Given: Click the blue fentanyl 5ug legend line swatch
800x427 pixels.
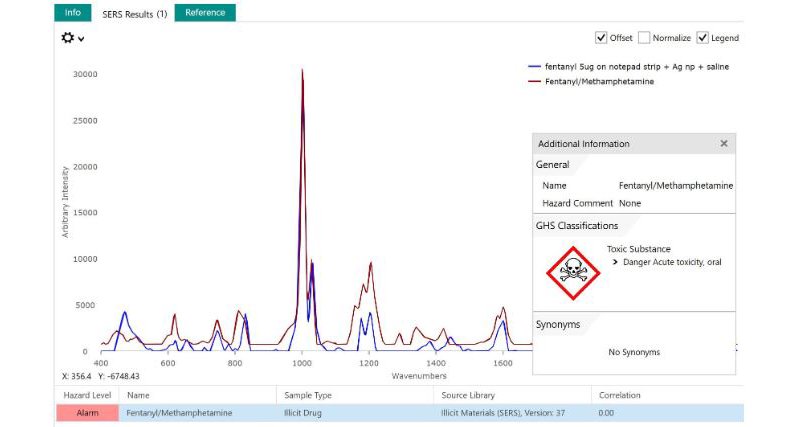Looking at the screenshot, I should coord(534,67).
